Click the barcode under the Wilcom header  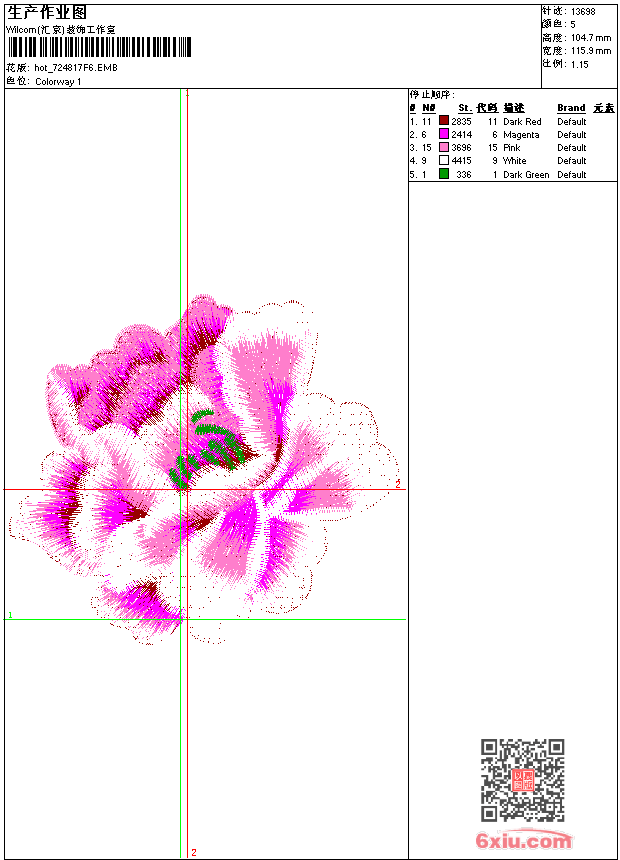pos(98,48)
